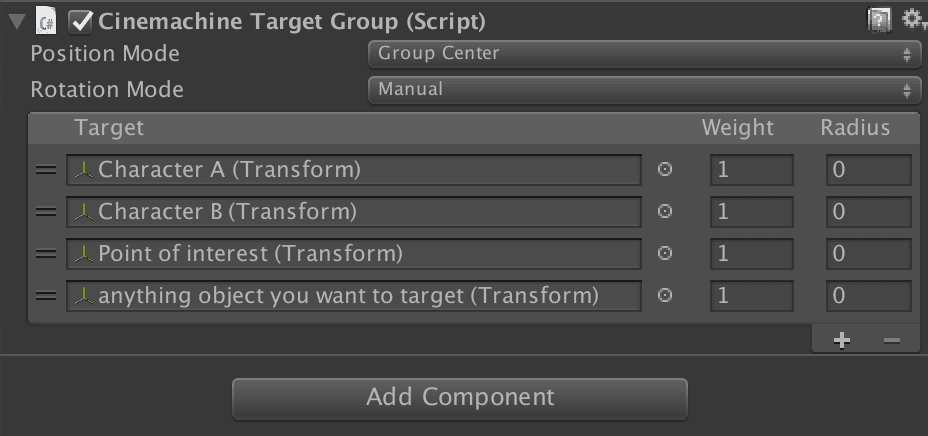Open object picker for Character A target

665,170
